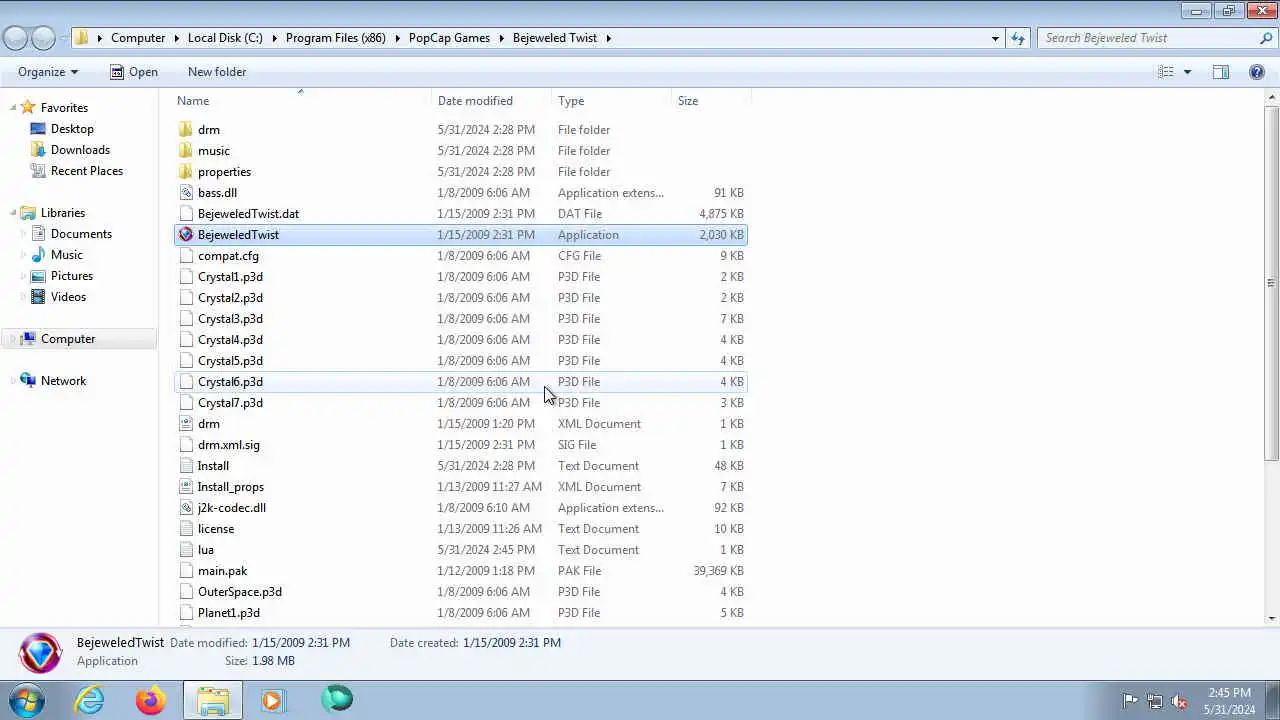1280x720 pixels.
Task: Click the Back navigation arrow
Action: pyautogui.click(x=15, y=38)
